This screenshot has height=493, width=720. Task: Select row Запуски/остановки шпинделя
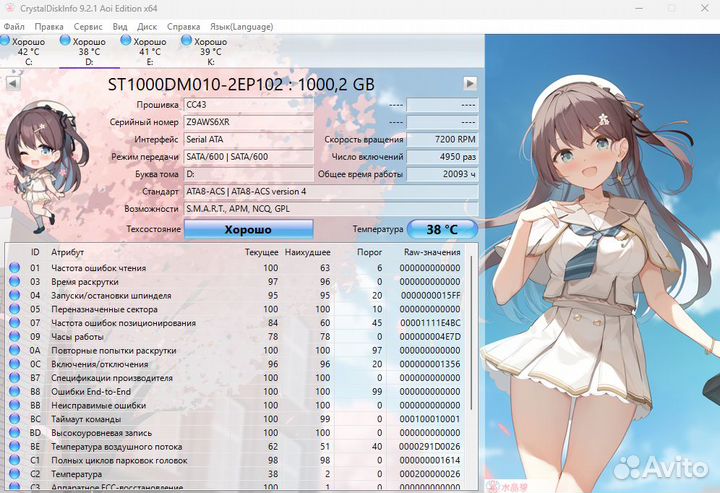coord(236,295)
